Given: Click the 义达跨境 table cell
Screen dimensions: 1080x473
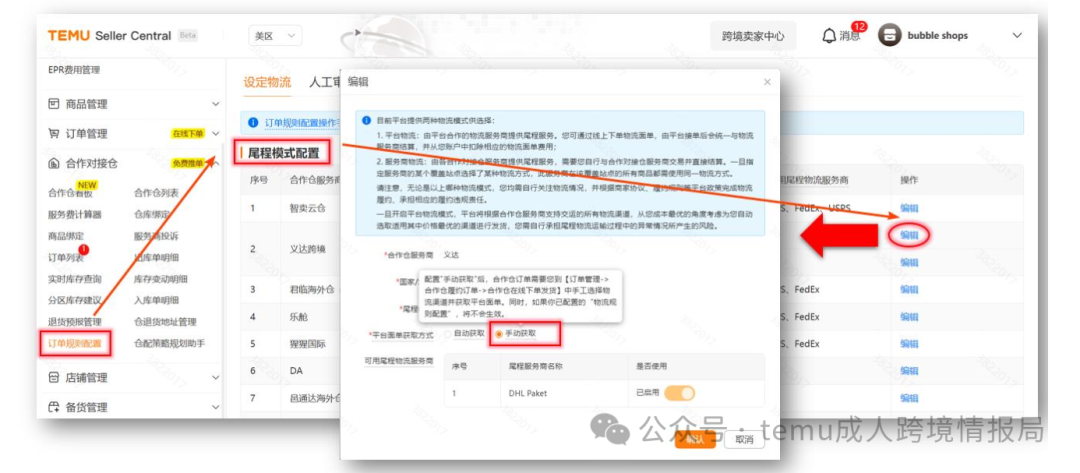Looking at the screenshot, I should (x=307, y=249).
